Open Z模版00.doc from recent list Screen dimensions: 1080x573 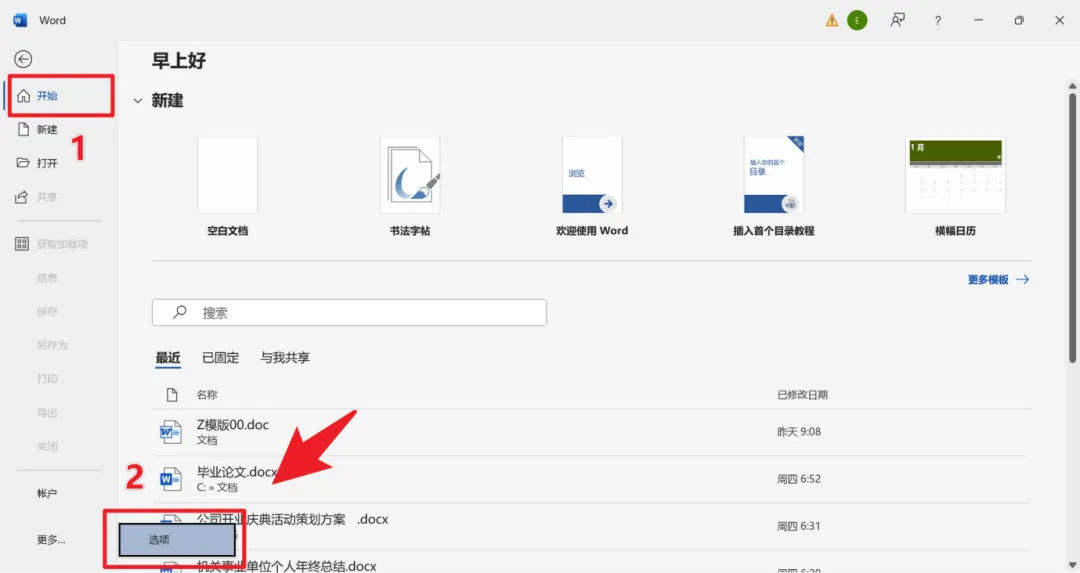pos(591,432)
